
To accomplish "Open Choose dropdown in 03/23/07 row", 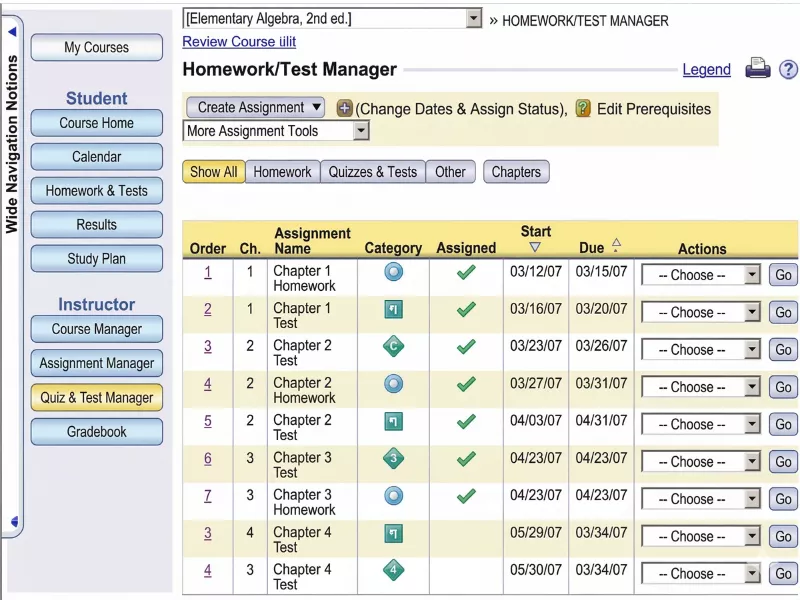I will coord(701,349).
